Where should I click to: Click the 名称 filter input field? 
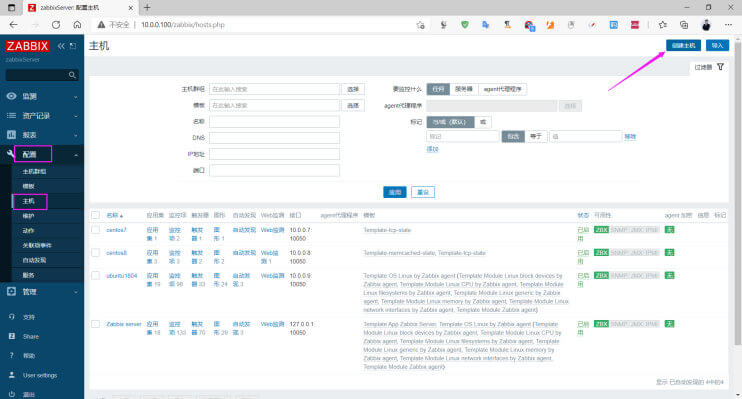click(x=274, y=122)
